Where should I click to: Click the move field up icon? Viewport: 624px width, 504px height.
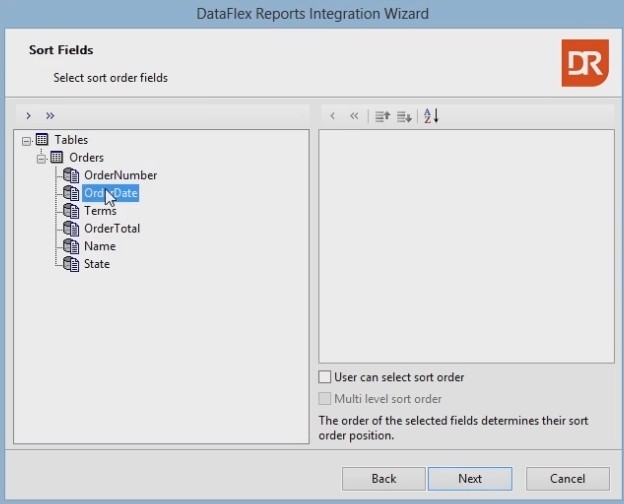[x=382, y=116]
